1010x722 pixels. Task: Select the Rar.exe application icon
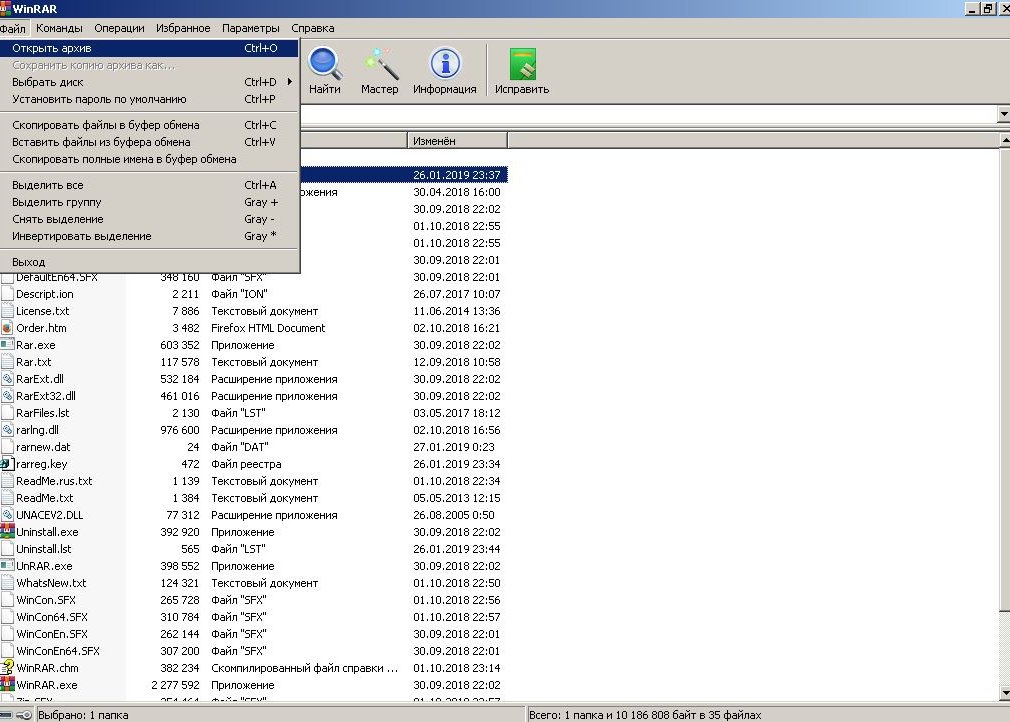(7, 345)
